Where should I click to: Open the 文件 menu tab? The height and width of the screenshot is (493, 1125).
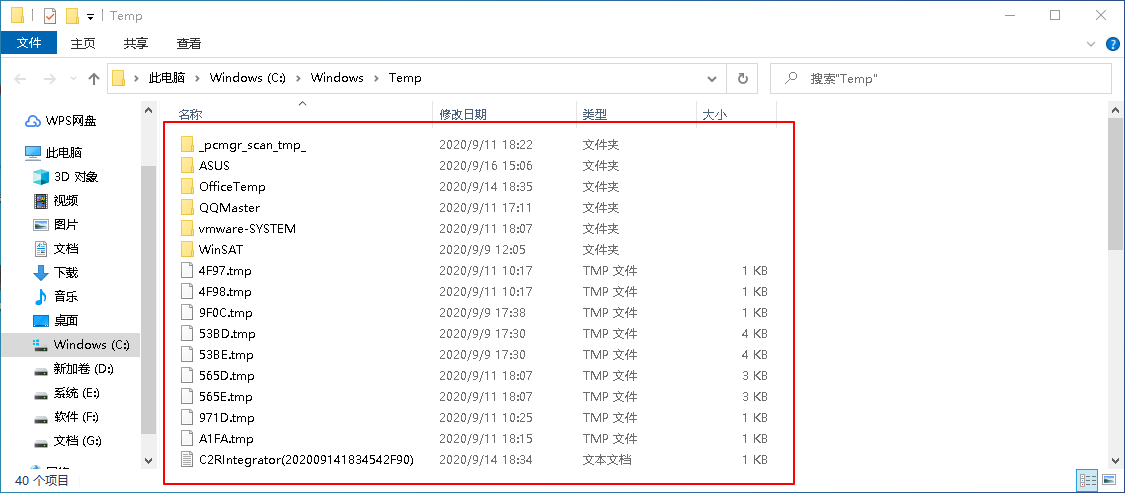tap(29, 43)
